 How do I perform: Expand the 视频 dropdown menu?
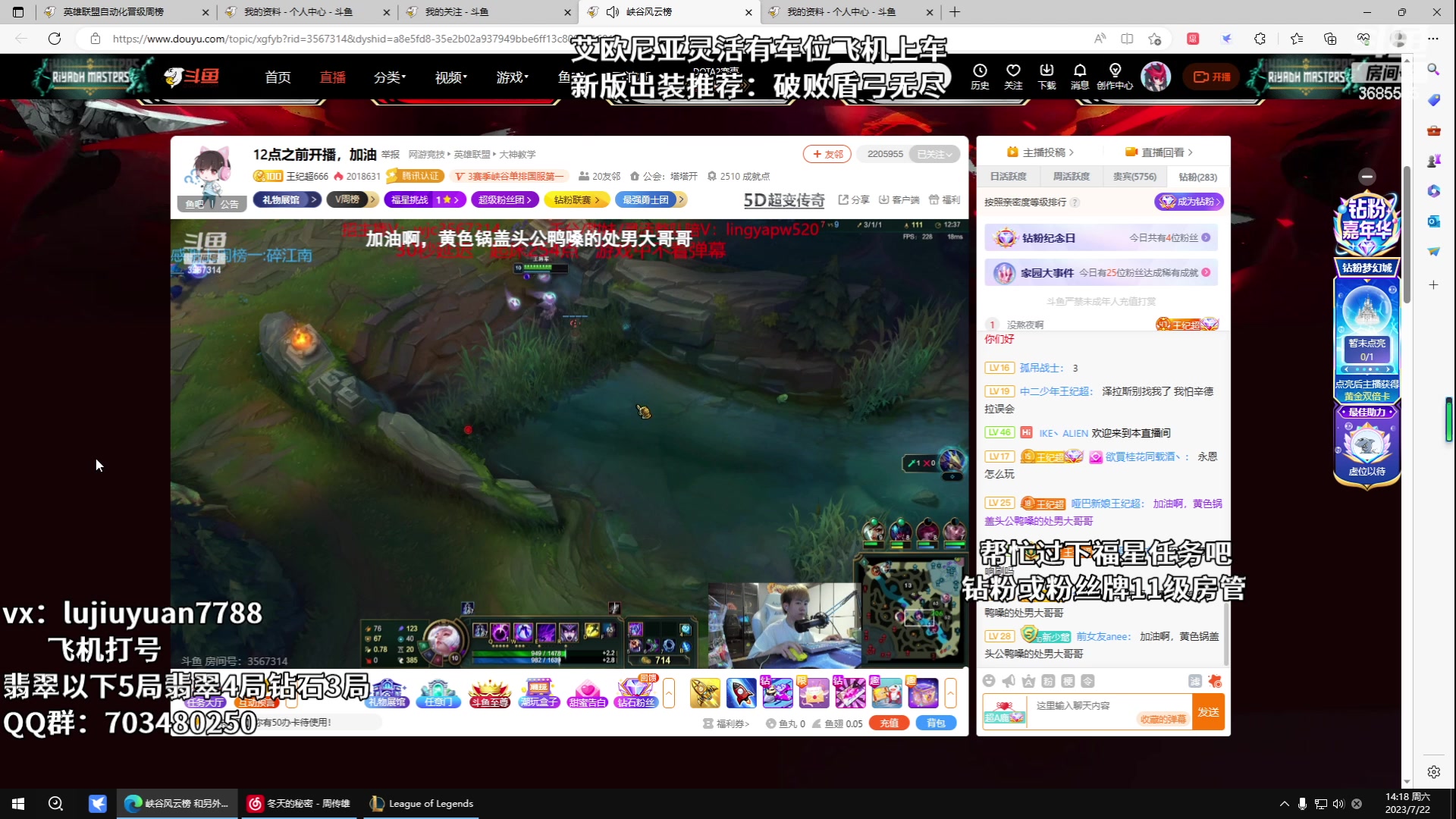[451, 77]
